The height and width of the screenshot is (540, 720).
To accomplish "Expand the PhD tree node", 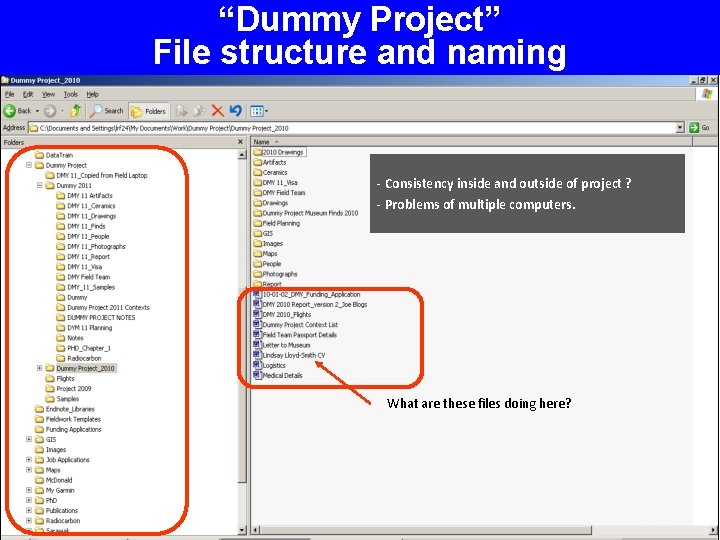I will coord(28,500).
